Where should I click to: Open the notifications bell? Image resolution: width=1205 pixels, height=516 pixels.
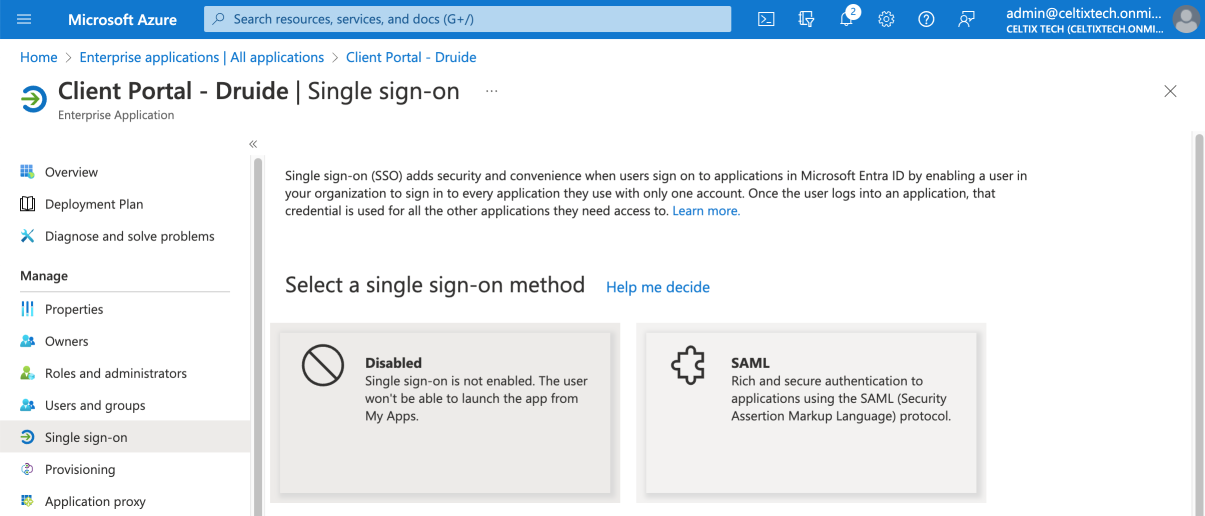[847, 19]
